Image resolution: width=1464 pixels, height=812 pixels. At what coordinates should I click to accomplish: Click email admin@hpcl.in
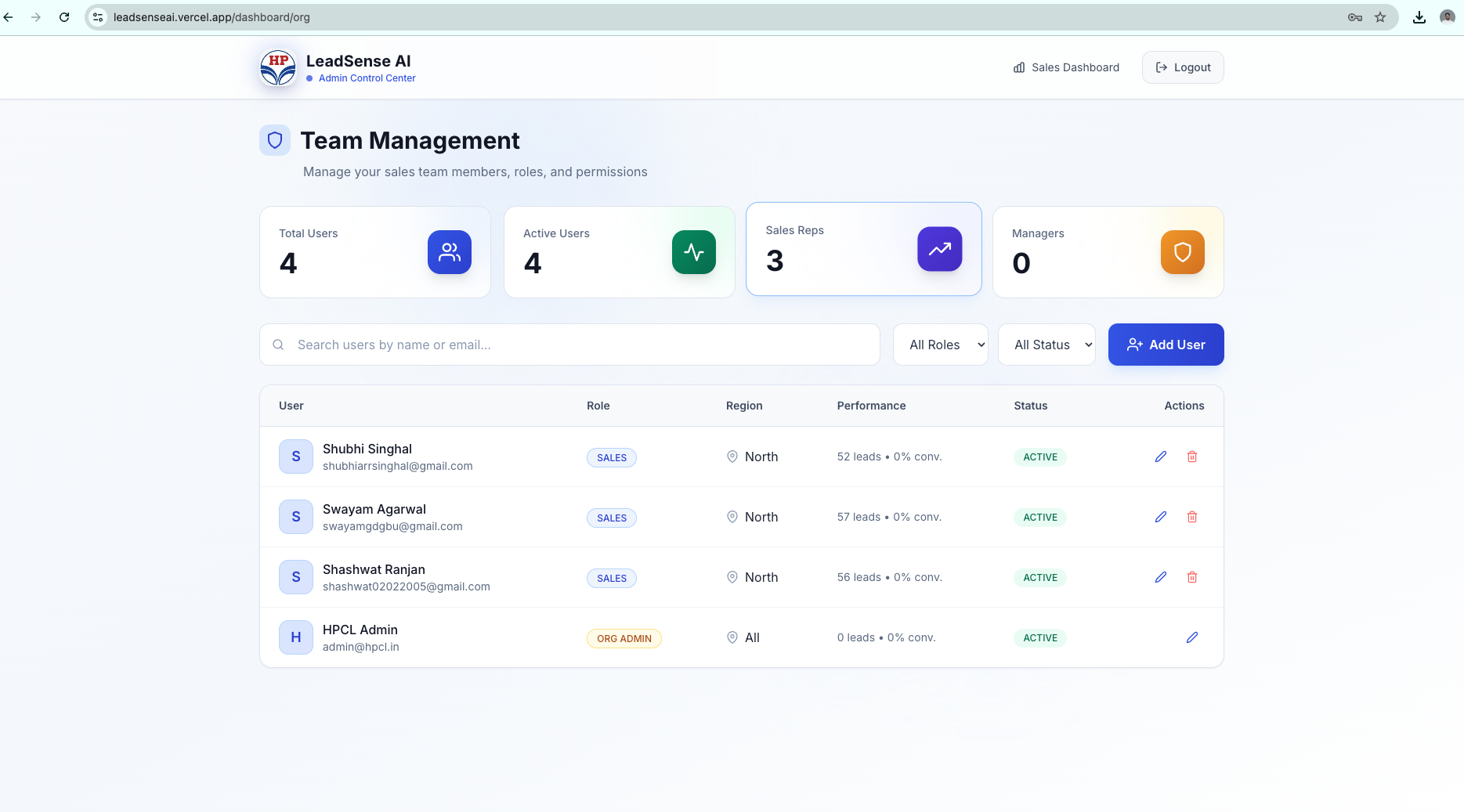361,647
